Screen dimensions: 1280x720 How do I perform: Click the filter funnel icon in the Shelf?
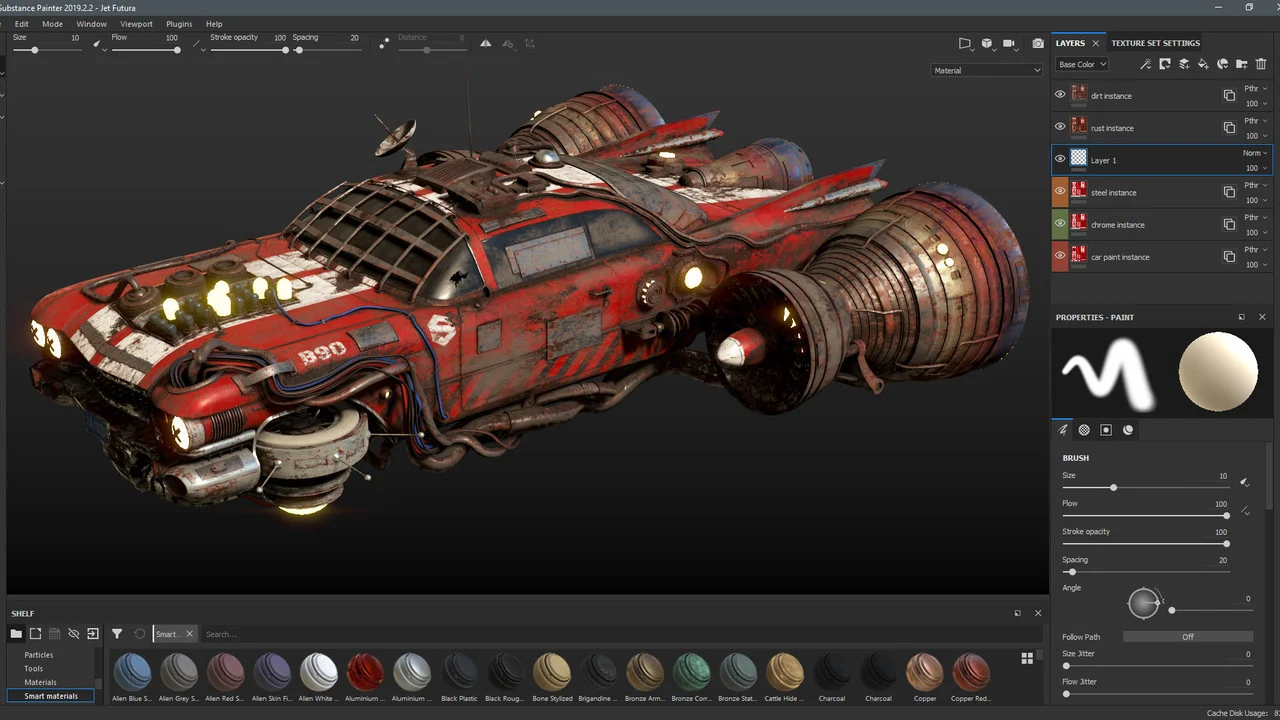pos(117,633)
